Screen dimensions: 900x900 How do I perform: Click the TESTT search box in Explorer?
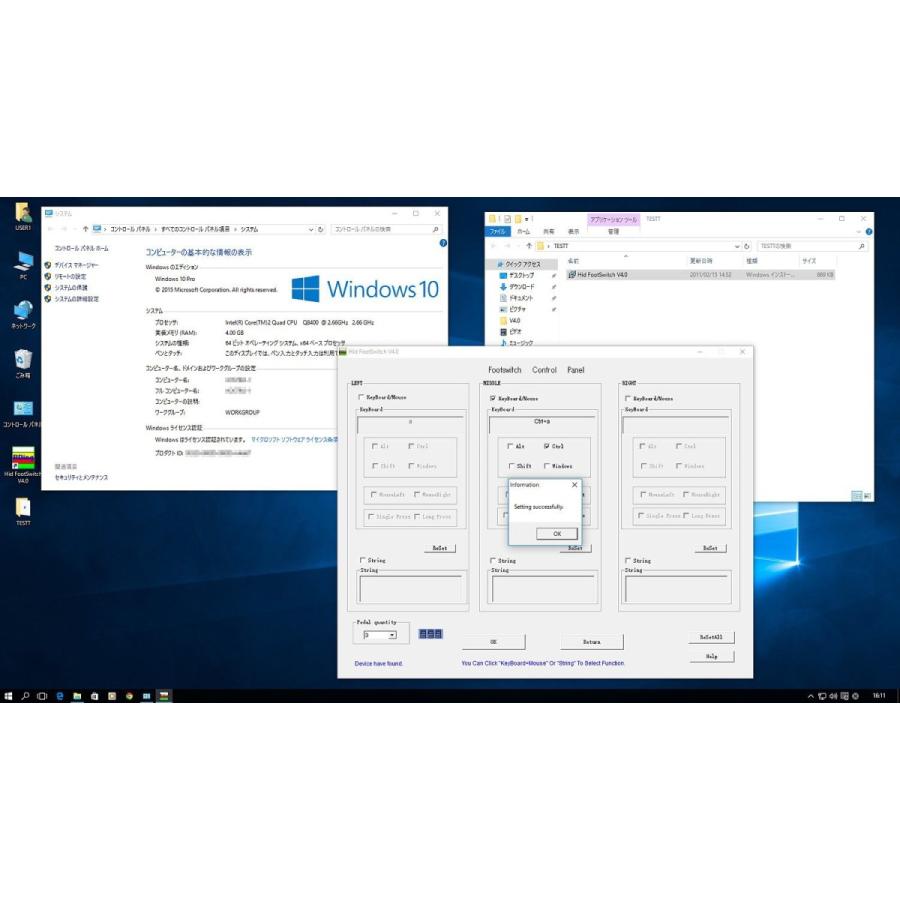coord(808,245)
